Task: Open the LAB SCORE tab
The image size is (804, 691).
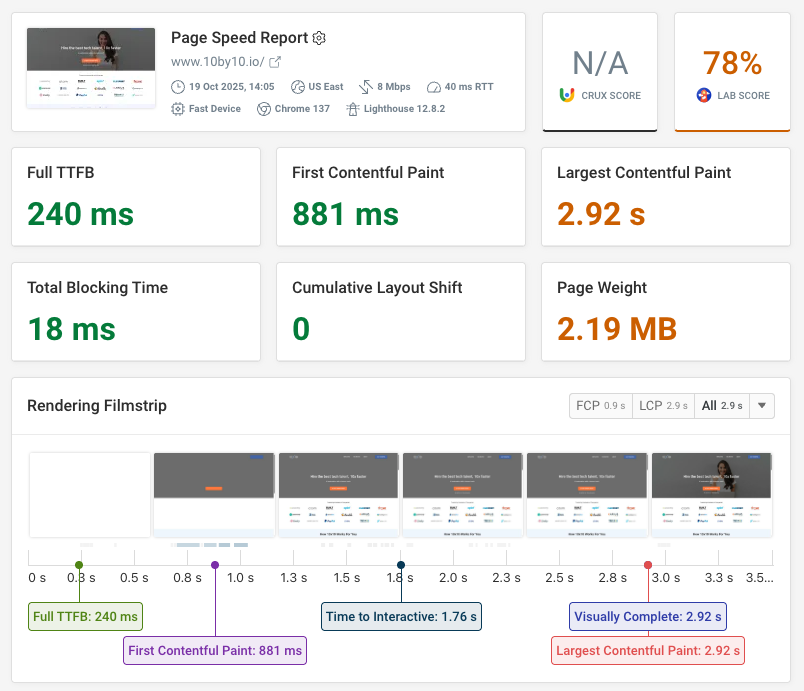Action: [733, 72]
